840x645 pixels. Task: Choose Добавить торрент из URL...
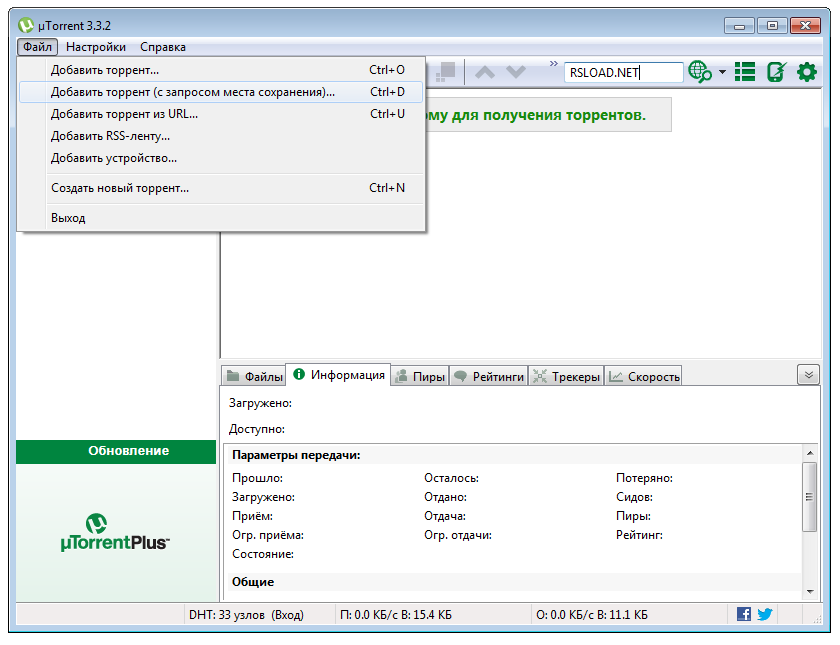pyautogui.click(x=221, y=114)
